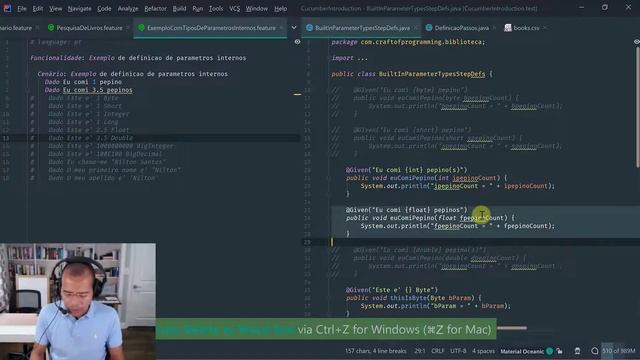
Task: Click the package com.craftofprogramming.biblioteca line
Action: 408,42
